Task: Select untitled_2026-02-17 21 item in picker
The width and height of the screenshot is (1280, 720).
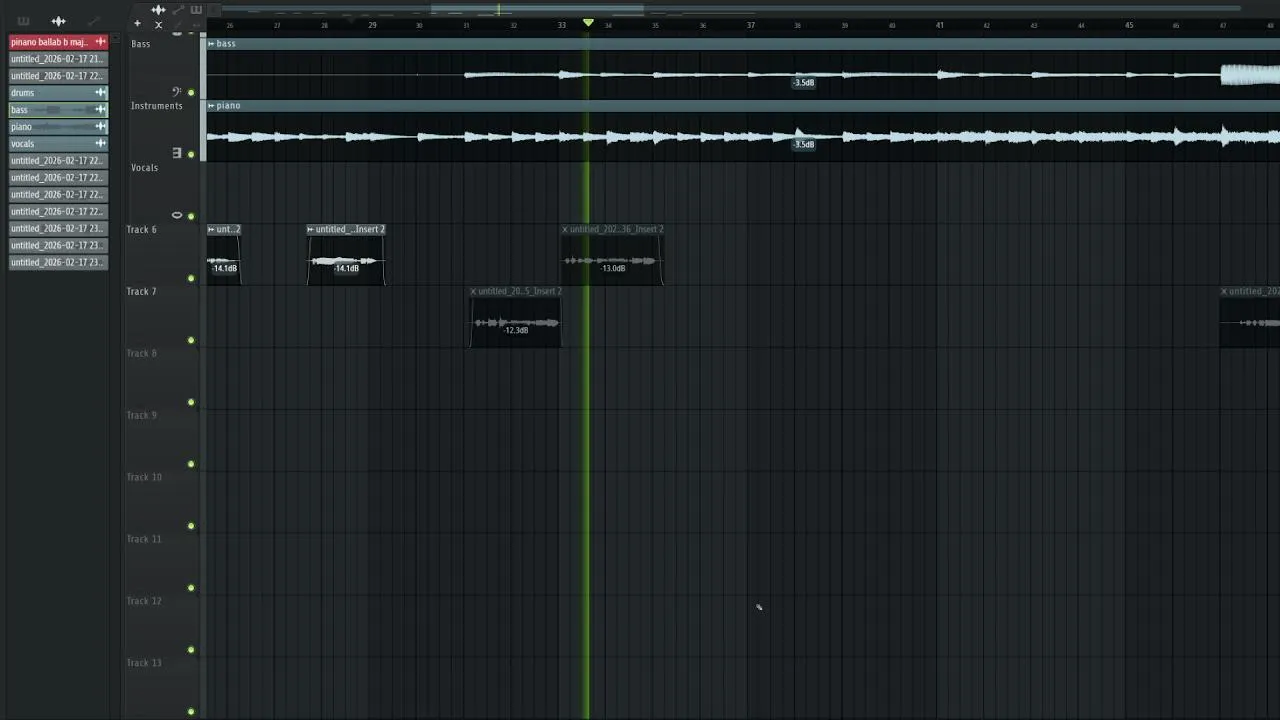Action: 58,59
